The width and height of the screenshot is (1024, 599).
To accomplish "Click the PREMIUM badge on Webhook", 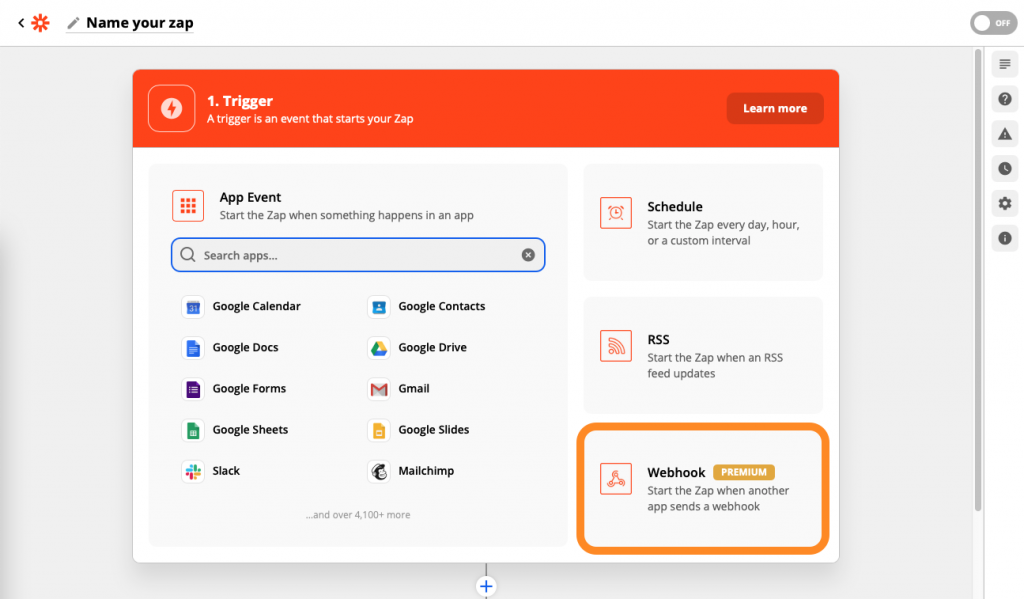I will tap(744, 472).
